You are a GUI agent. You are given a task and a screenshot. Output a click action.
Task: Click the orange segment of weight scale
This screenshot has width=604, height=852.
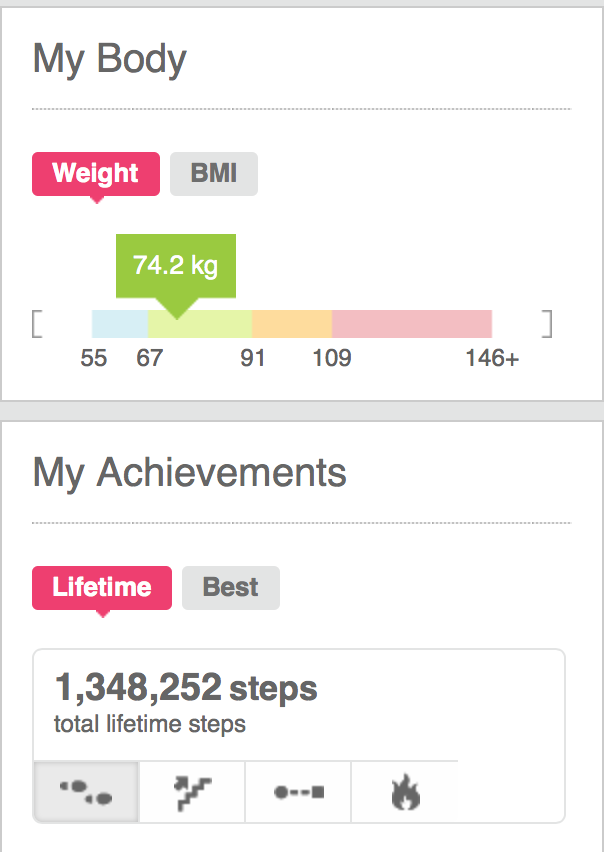292,324
